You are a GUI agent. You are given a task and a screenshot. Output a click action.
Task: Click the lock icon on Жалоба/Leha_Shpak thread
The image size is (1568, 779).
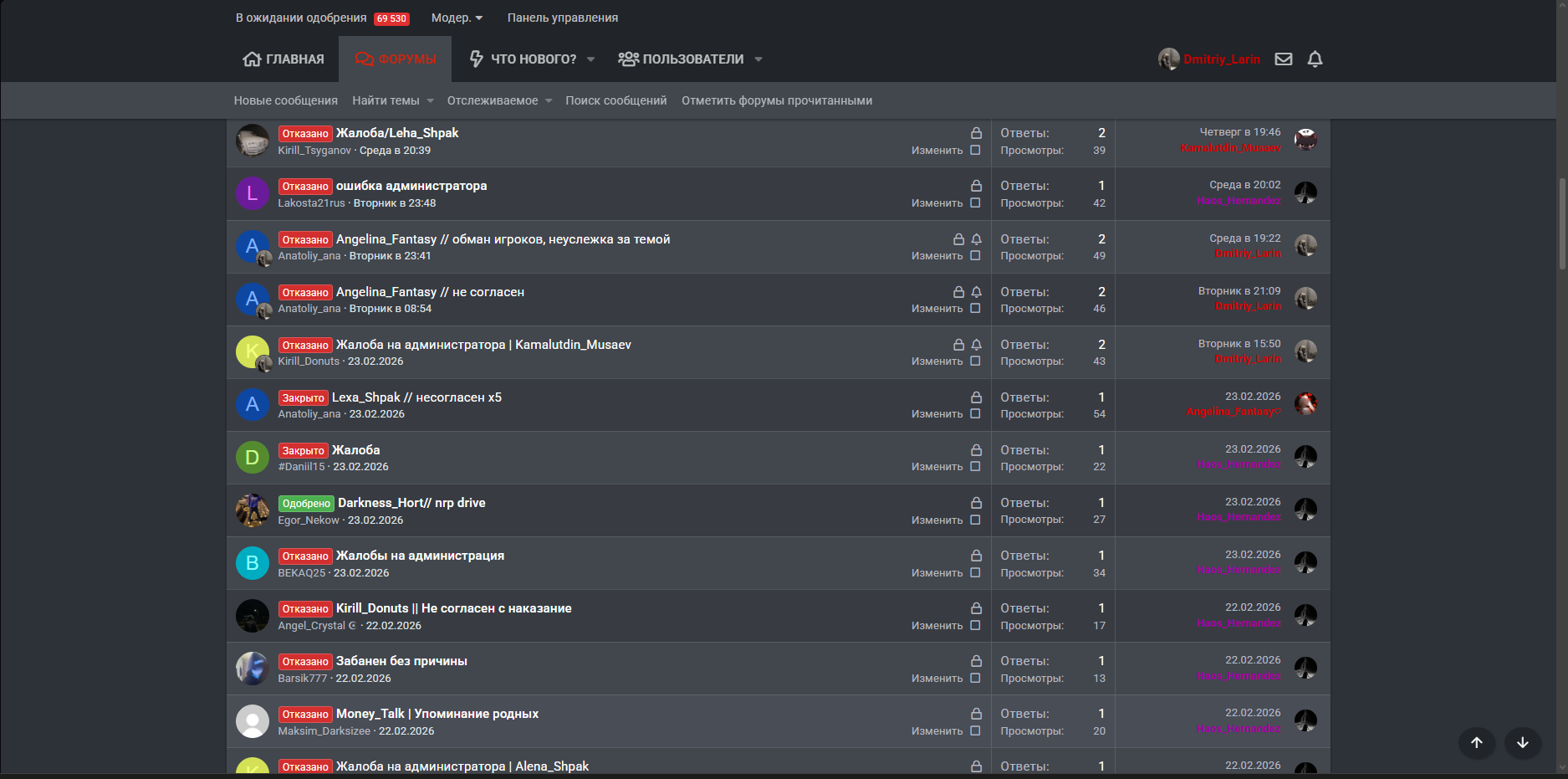pyautogui.click(x=976, y=133)
